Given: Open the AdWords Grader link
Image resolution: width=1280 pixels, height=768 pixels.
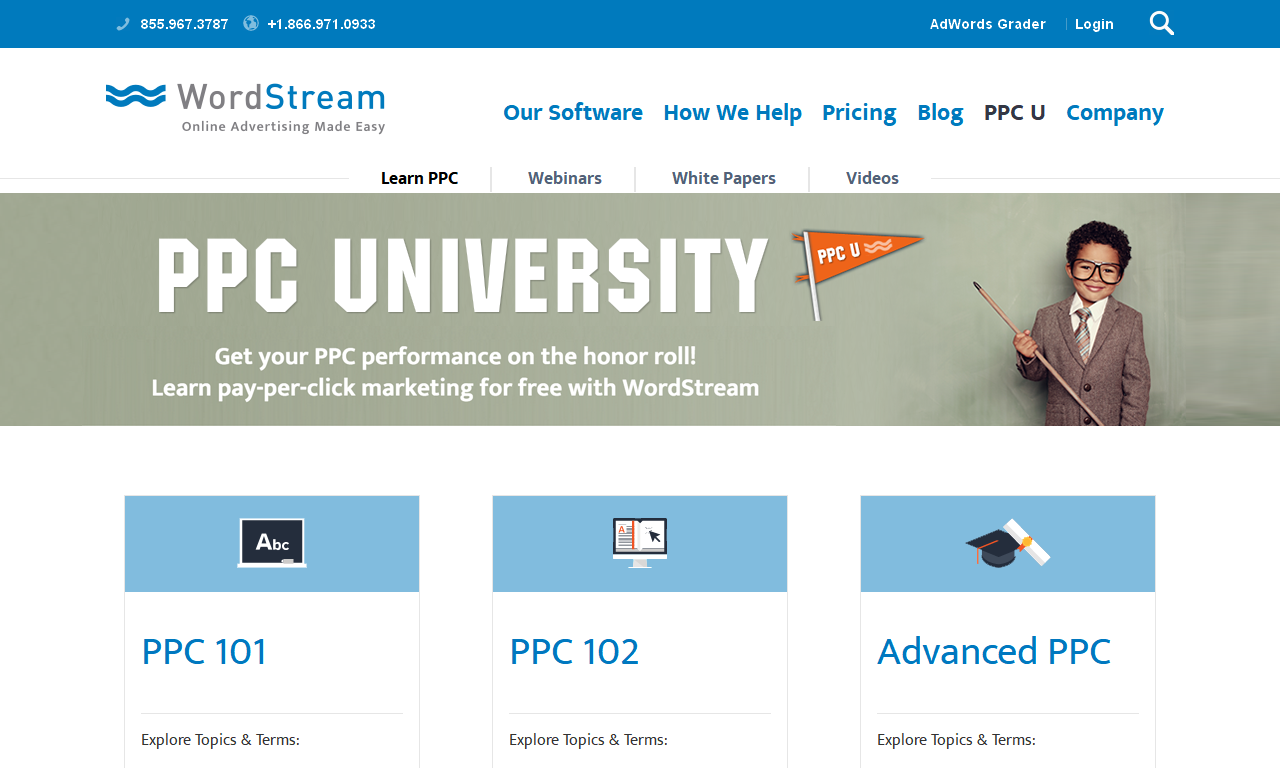Looking at the screenshot, I should point(988,24).
